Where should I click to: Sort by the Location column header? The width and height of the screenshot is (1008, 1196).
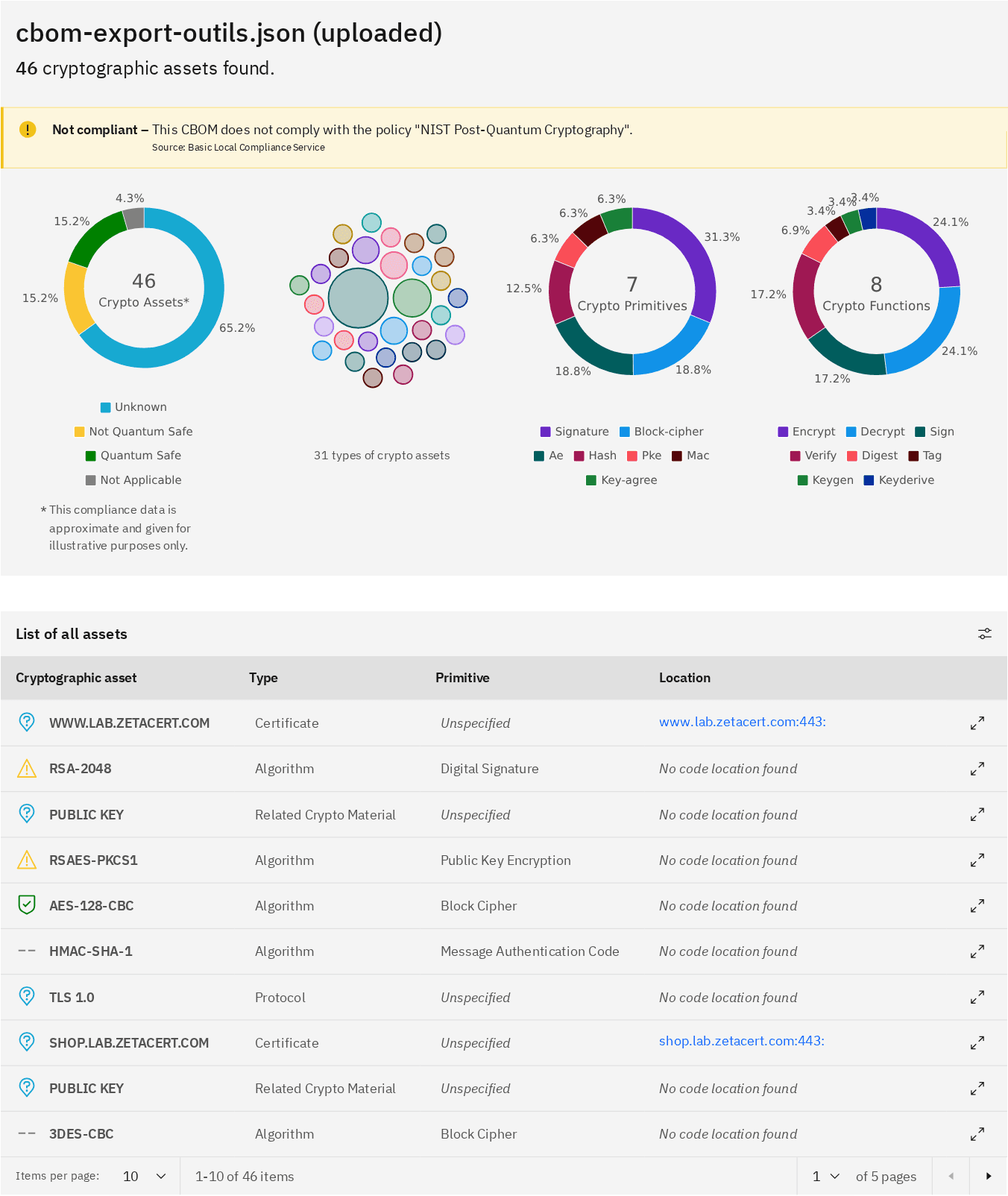click(684, 678)
